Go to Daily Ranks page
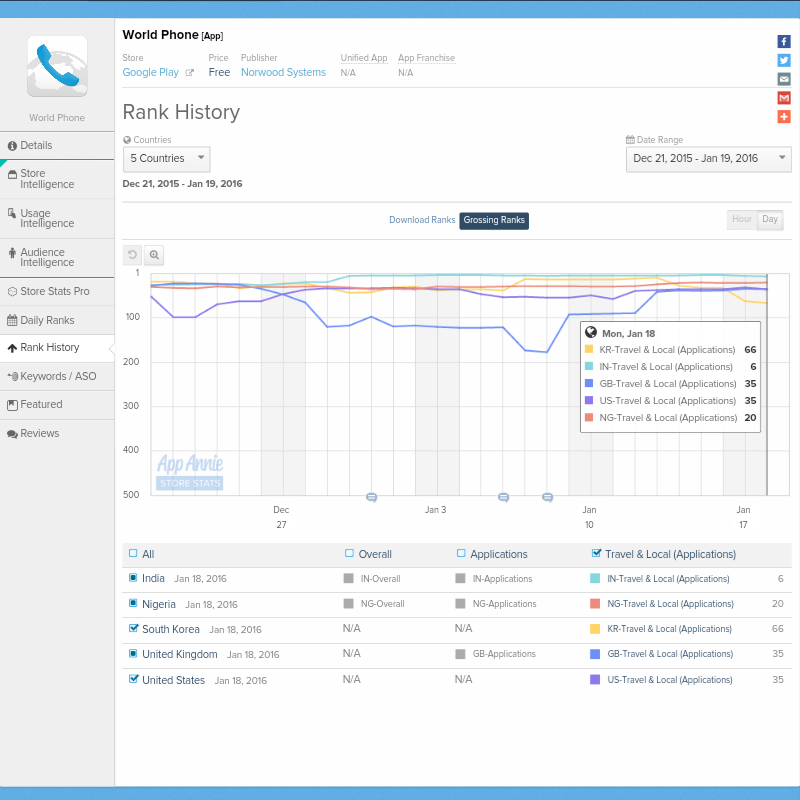This screenshot has height=800, width=800. coord(57,320)
